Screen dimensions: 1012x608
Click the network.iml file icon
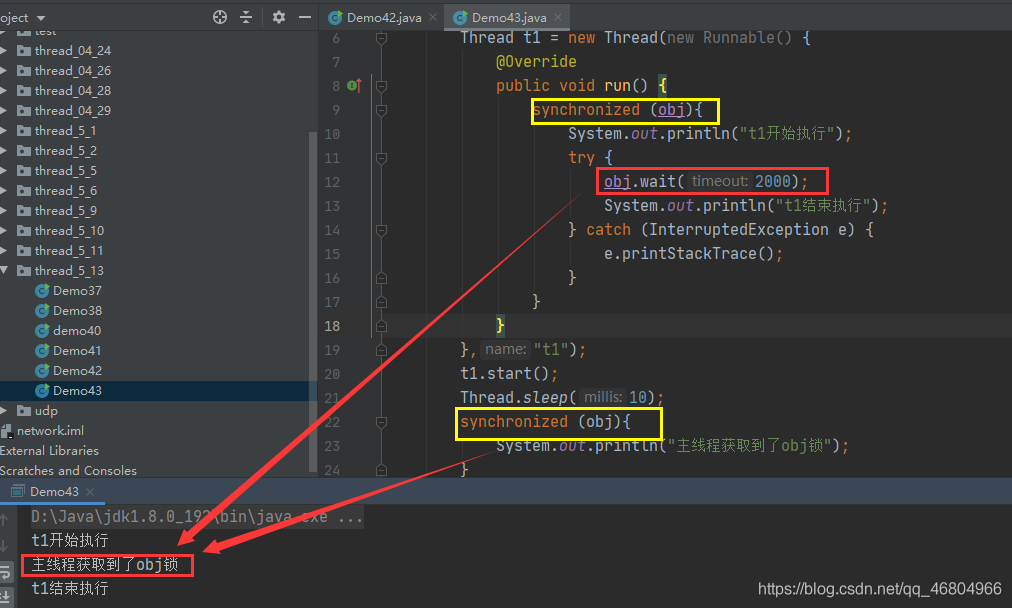(6, 431)
